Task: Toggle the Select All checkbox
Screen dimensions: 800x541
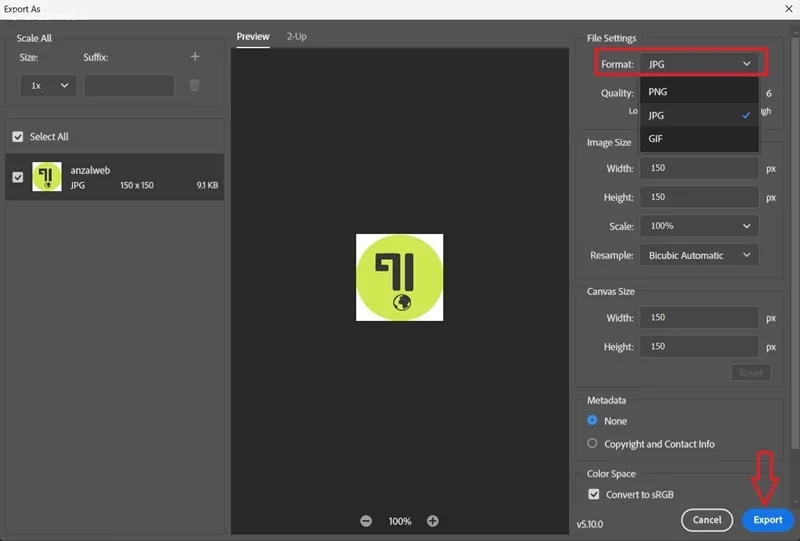Action: (18, 137)
